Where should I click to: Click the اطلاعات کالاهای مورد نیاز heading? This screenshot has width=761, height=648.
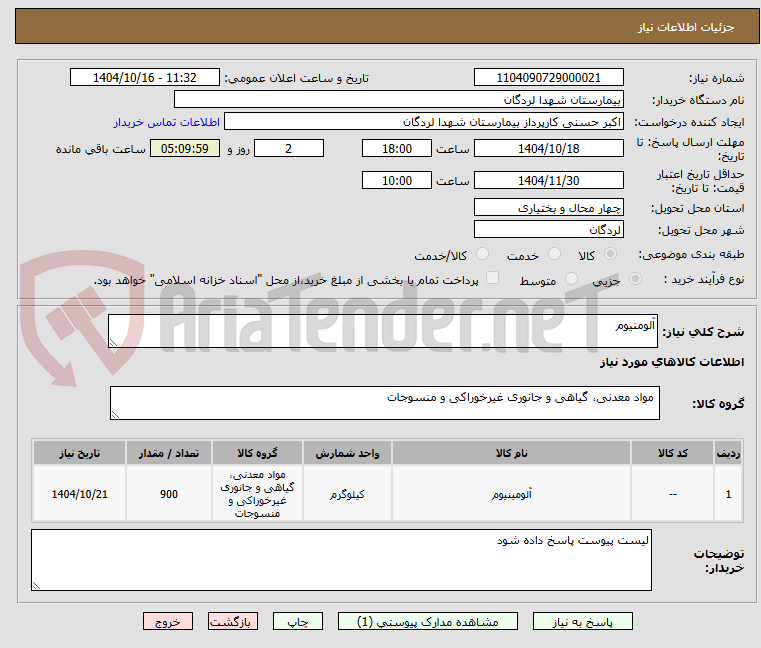coord(672,362)
